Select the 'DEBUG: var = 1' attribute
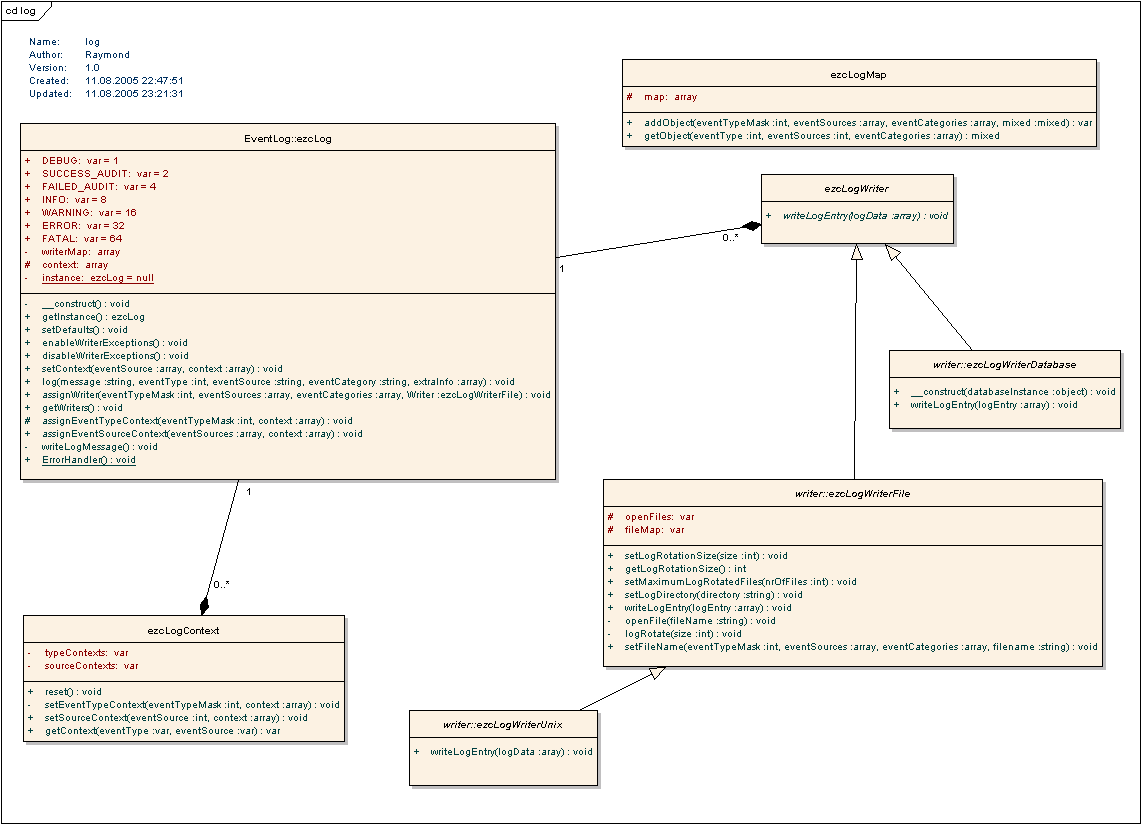 (80, 160)
